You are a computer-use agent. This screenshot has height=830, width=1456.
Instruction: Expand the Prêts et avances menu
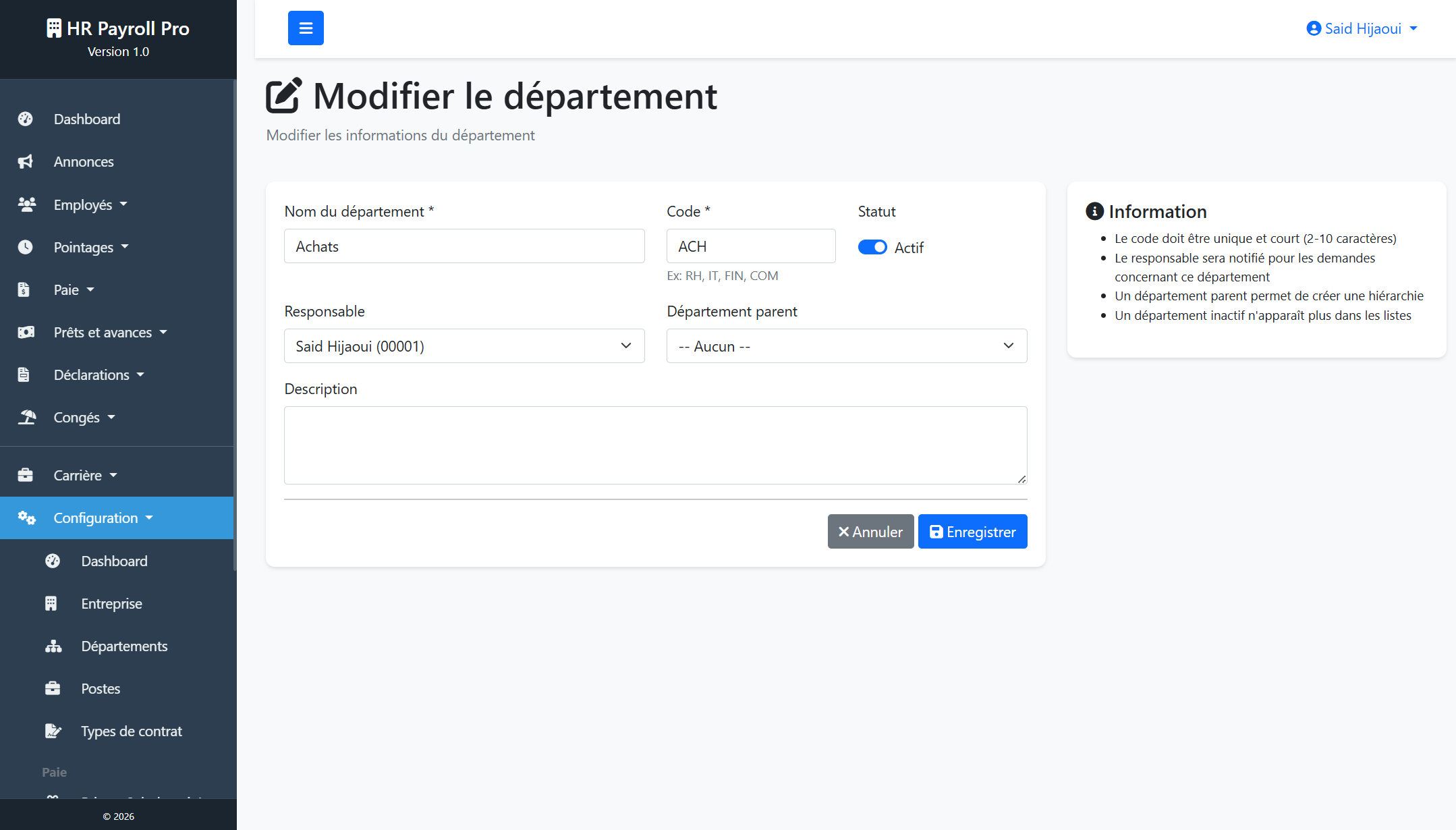point(117,332)
